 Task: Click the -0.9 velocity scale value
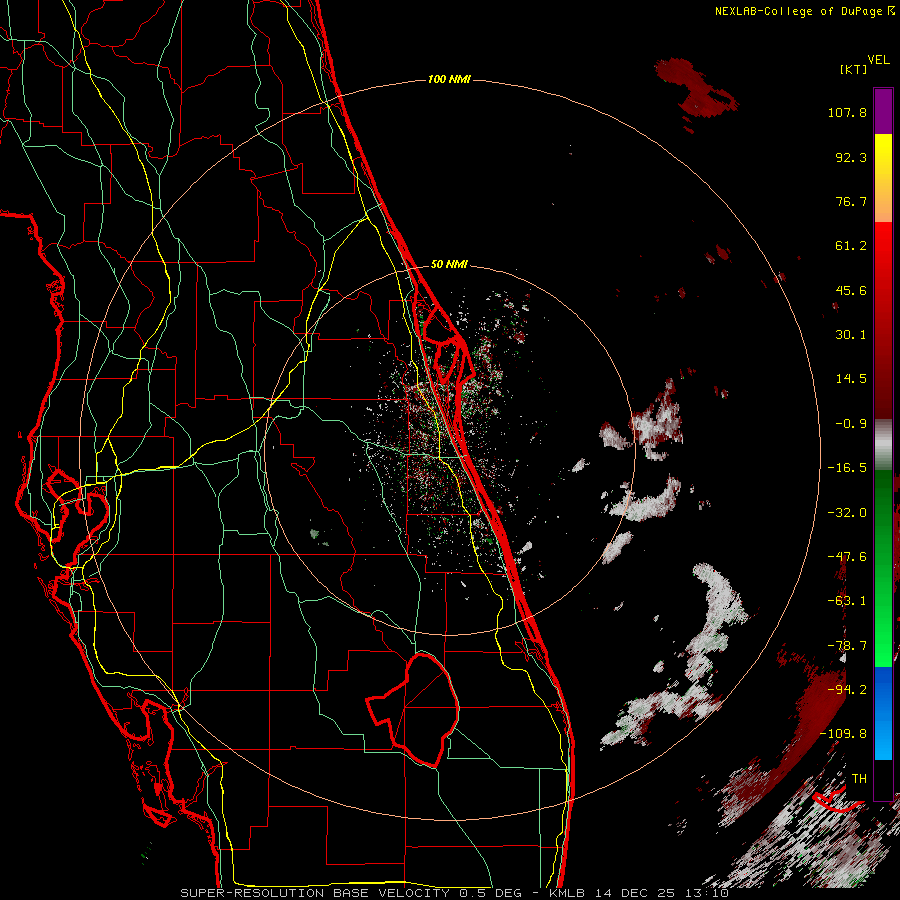pyautogui.click(x=851, y=424)
